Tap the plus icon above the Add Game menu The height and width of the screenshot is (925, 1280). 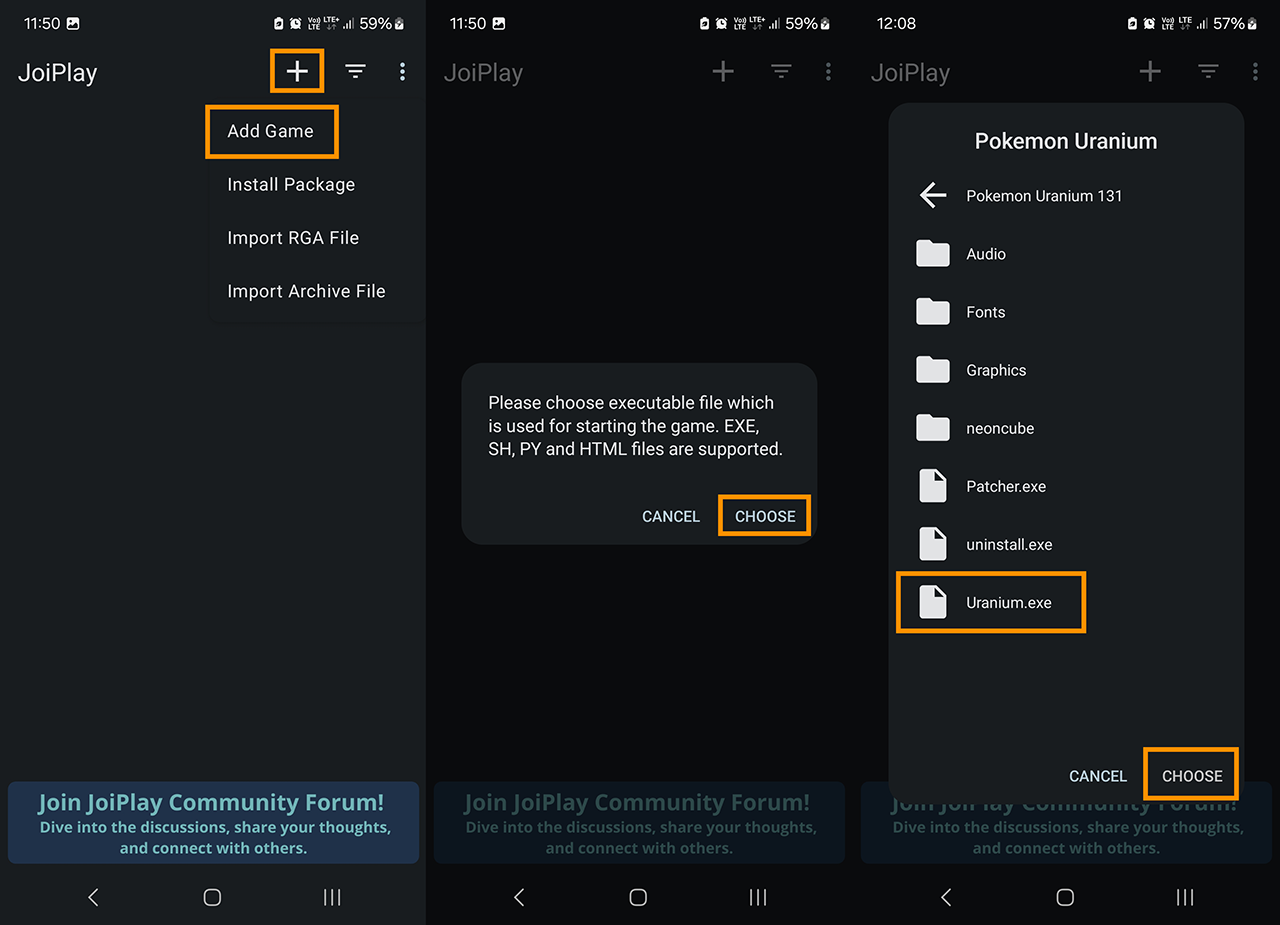pyautogui.click(x=297, y=71)
